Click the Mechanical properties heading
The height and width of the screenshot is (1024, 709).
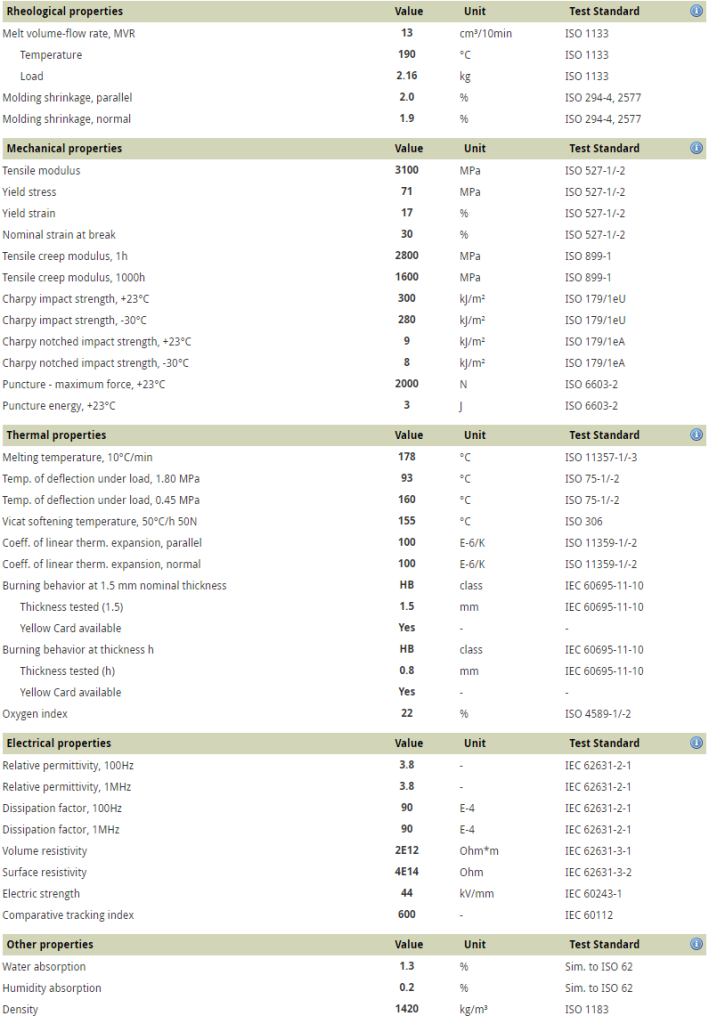(x=64, y=148)
